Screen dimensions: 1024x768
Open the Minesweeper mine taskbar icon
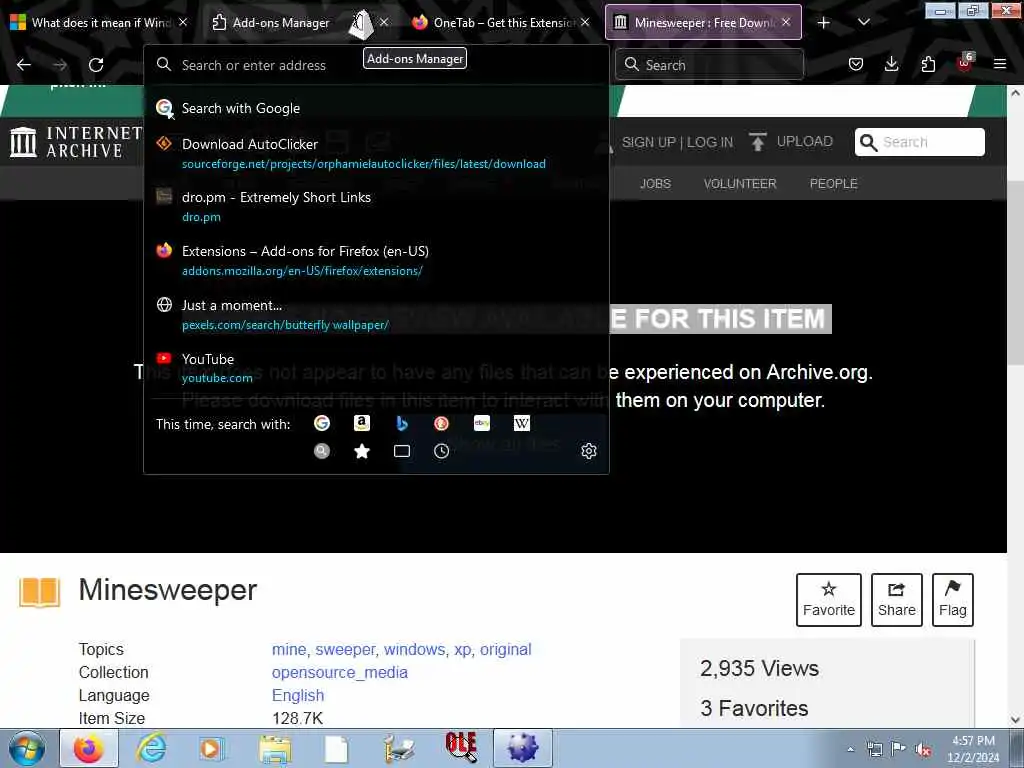click(x=522, y=748)
